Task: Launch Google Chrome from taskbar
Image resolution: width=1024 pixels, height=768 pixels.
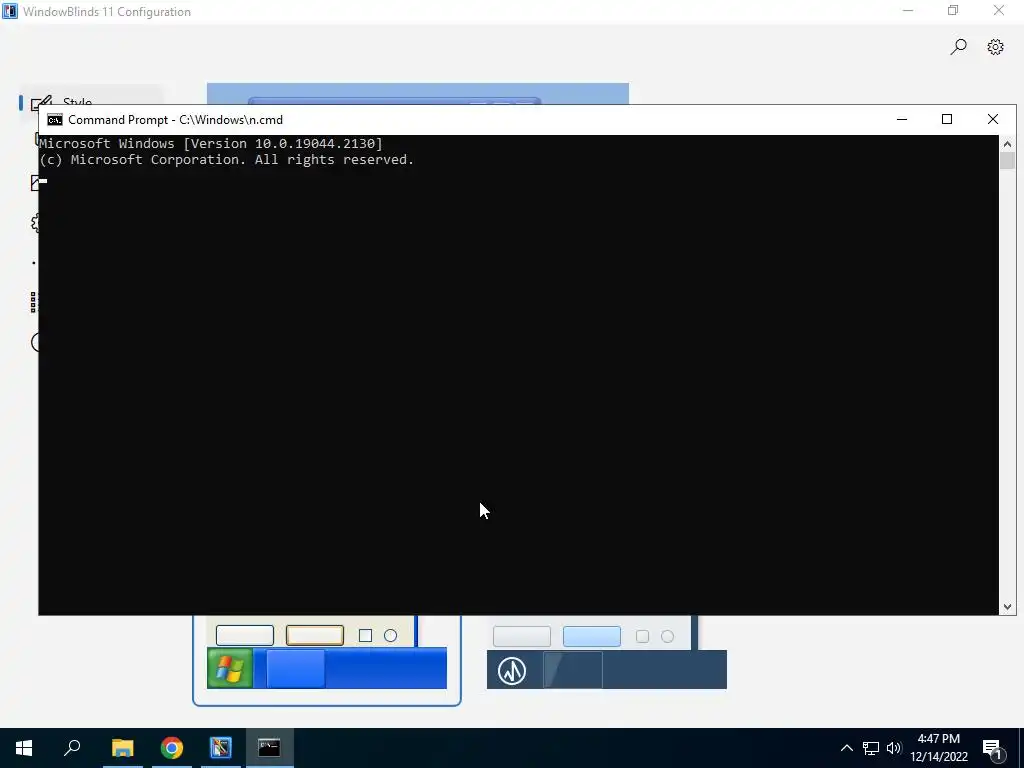Action: [x=172, y=748]
